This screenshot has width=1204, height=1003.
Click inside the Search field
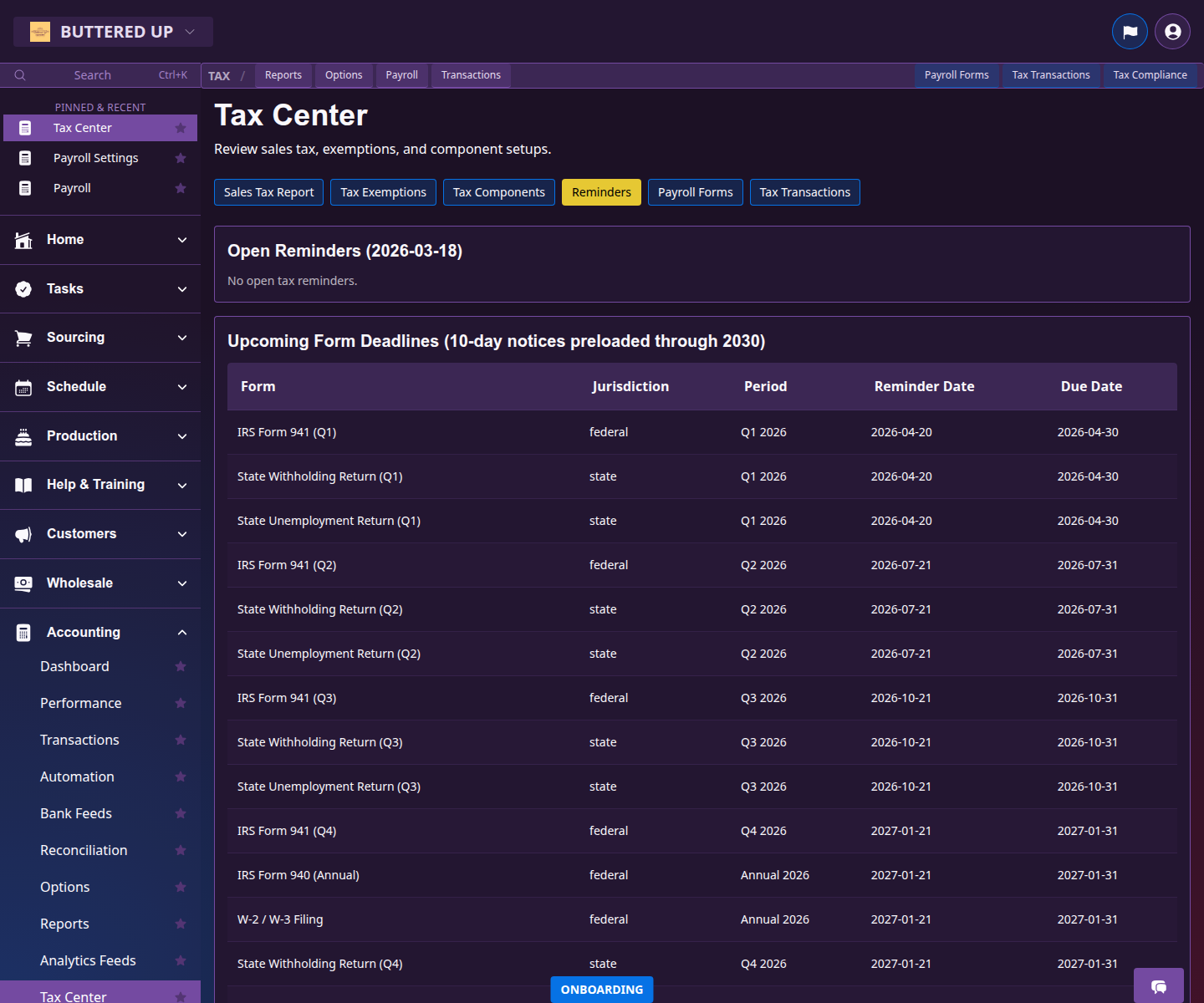click(92, 74)
